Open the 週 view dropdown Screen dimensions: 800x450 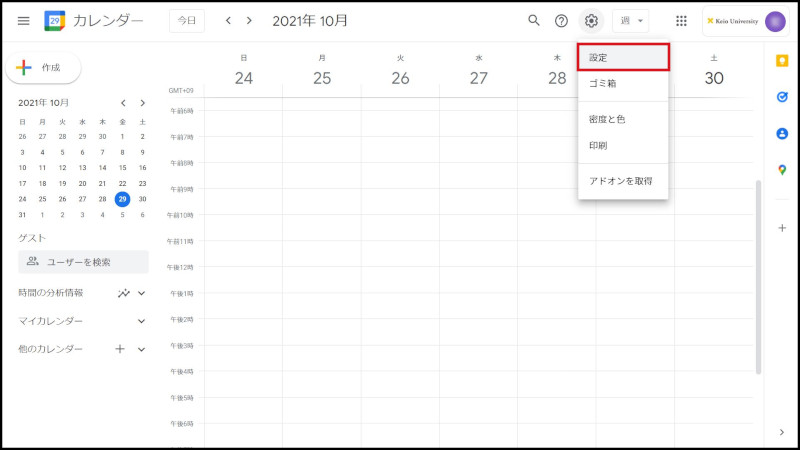click(x=630, y=21)
